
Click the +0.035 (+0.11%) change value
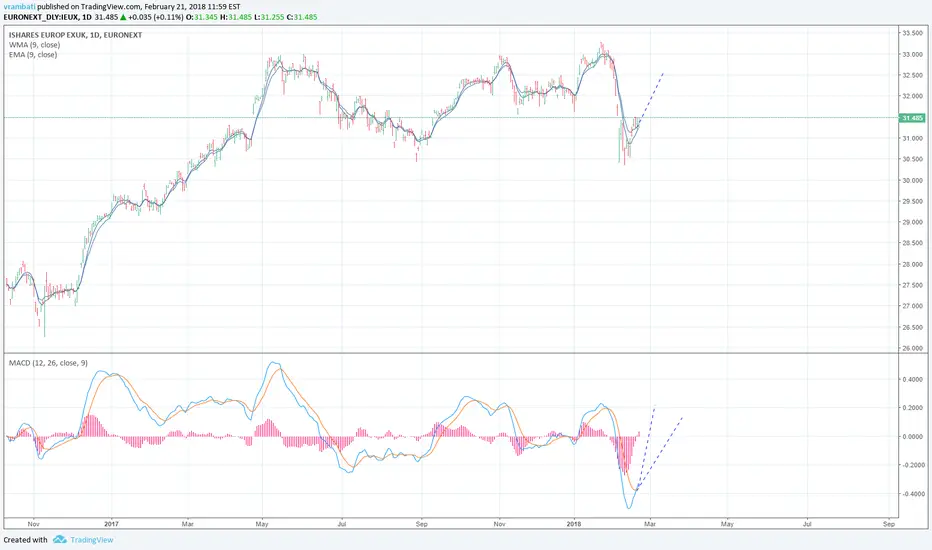[156, 17]
